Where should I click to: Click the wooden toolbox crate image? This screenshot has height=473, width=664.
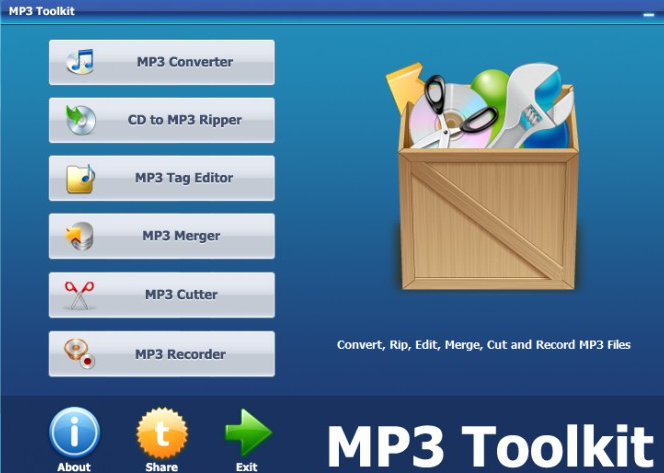coord(482,176)
